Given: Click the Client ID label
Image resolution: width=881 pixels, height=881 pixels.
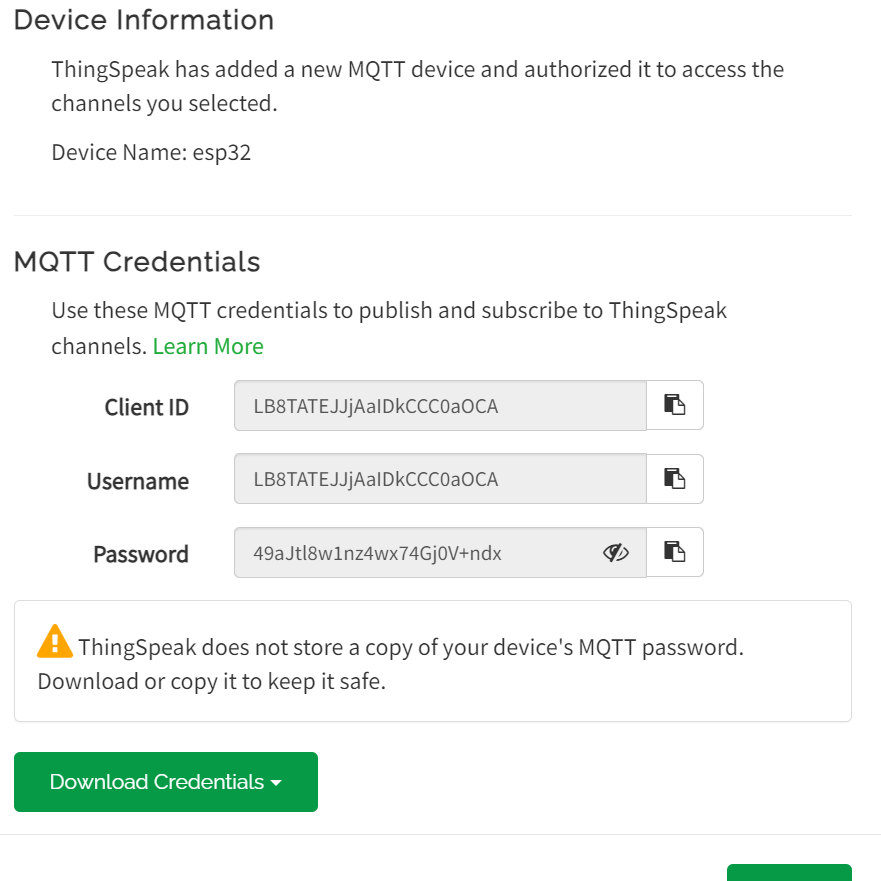Looking at the screenshot, I should [x=146, y=407].
